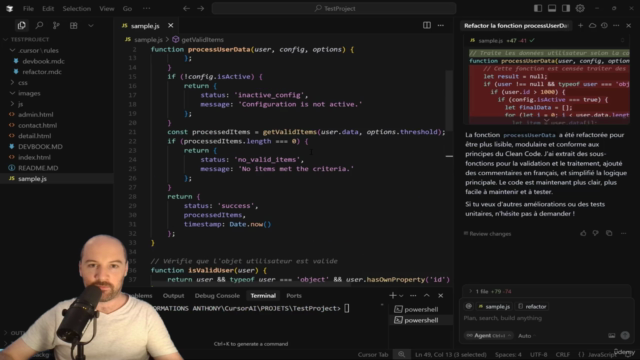640x360 pixels.
Task: Open refactor.mdc file
Action: pyautogui.click(x=42, y=72)
